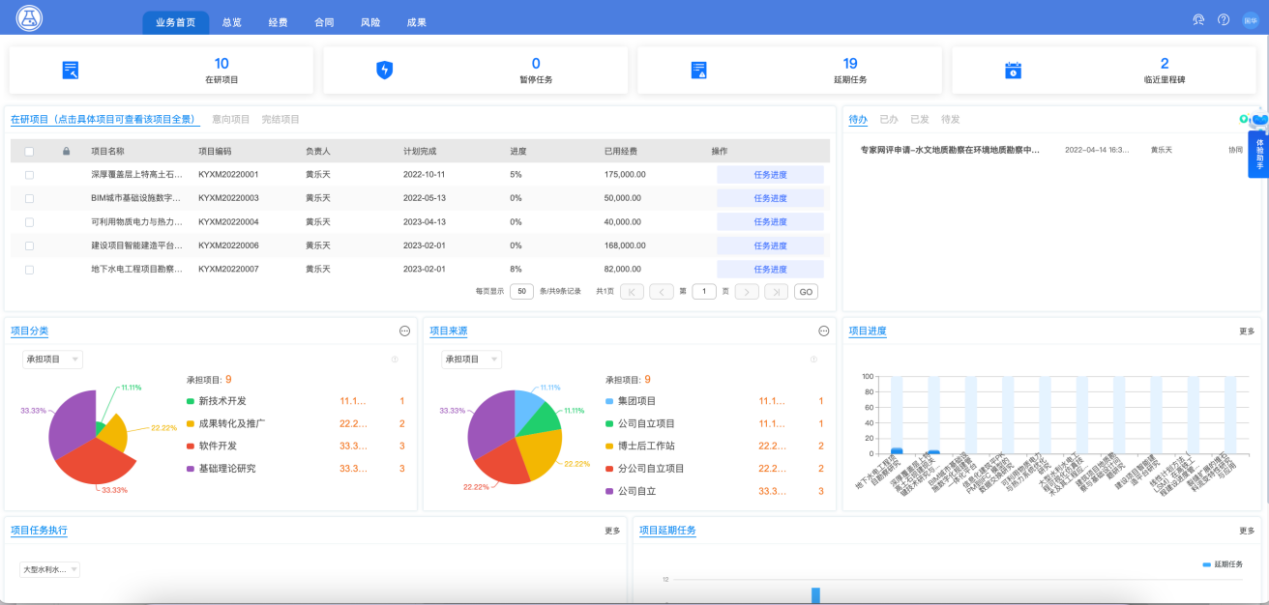1269x605 pixels.
Task: Expand the 承担项目 dropdown in 项目分类
Action: tap(52, 359)
